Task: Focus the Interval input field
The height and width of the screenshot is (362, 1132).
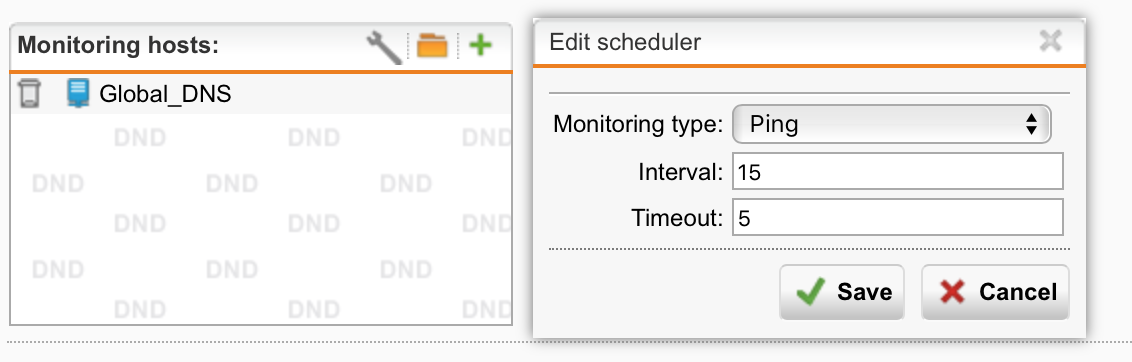Action: [897, 172]
